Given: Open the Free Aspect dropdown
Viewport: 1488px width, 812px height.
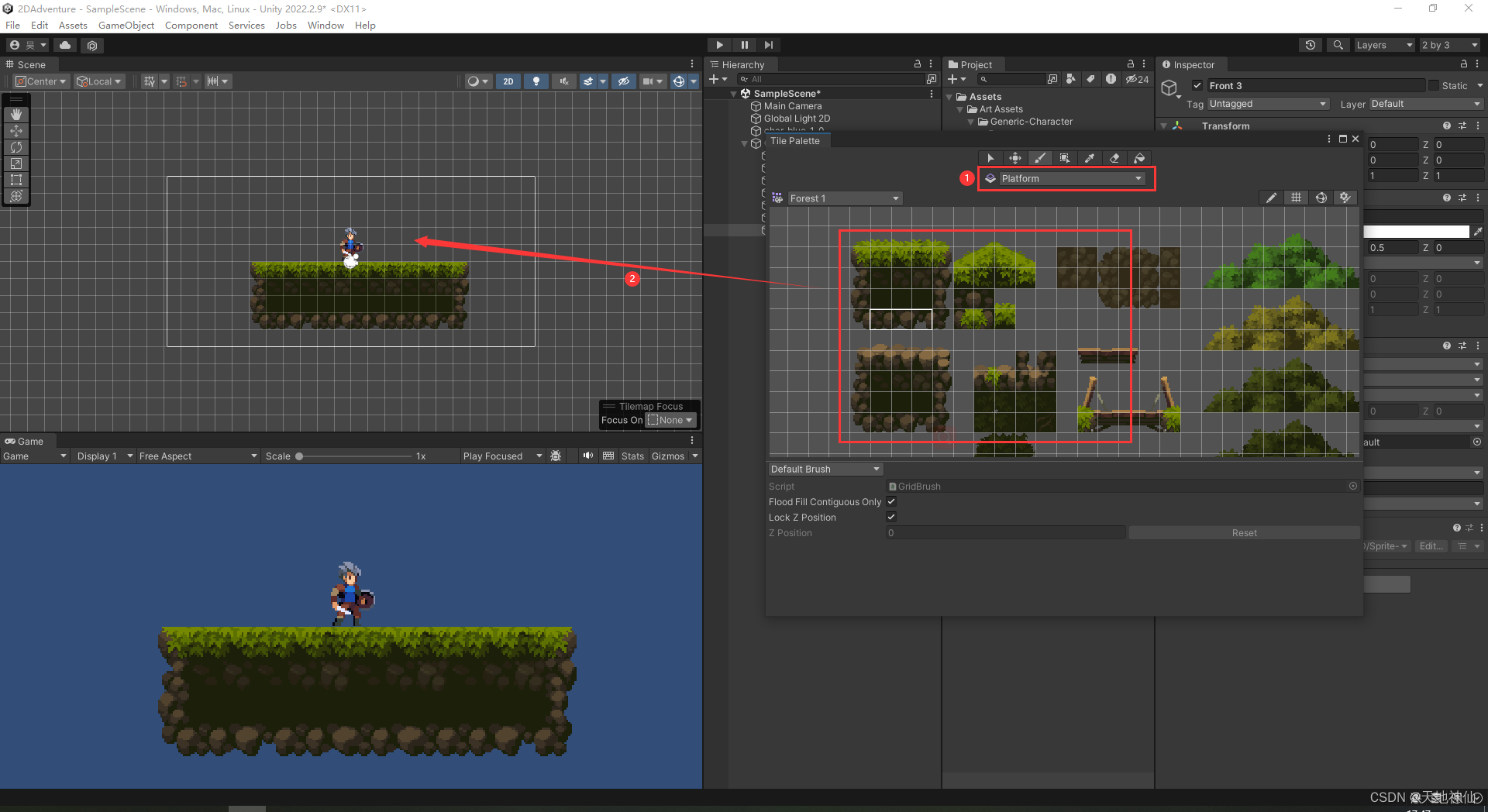Looking at the screenshot, I should 198,456.
